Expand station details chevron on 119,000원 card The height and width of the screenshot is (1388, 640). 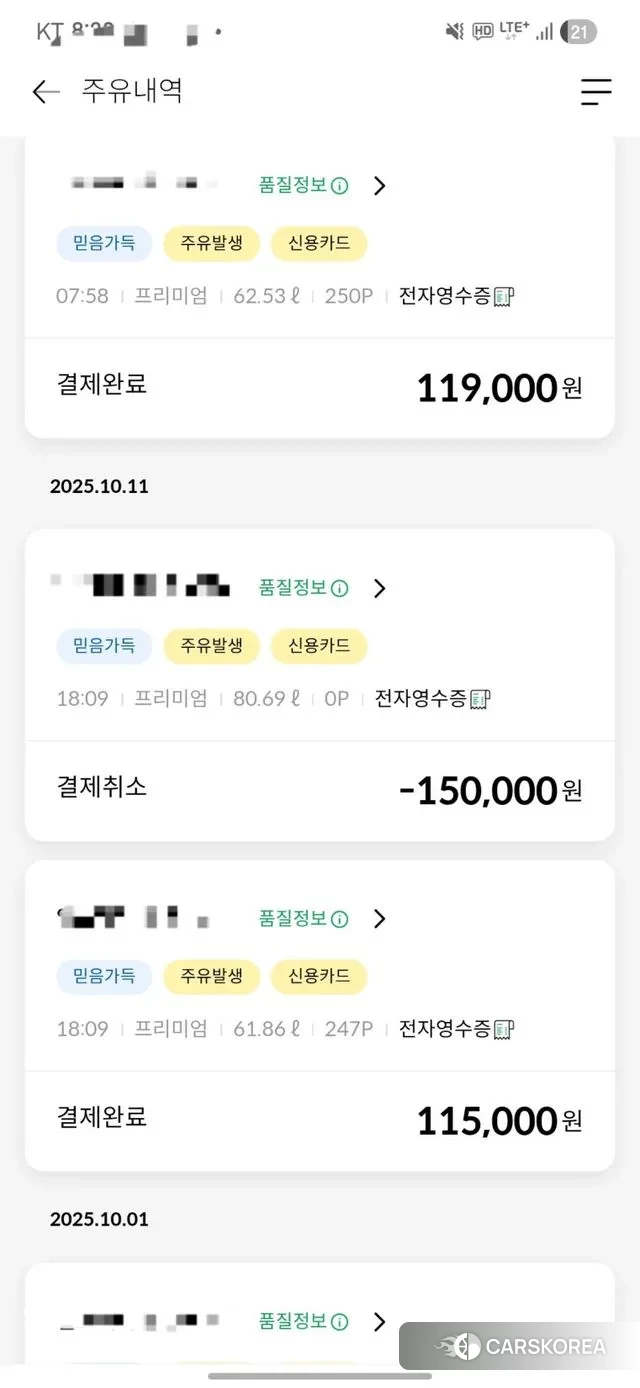[x=379, y=186]
